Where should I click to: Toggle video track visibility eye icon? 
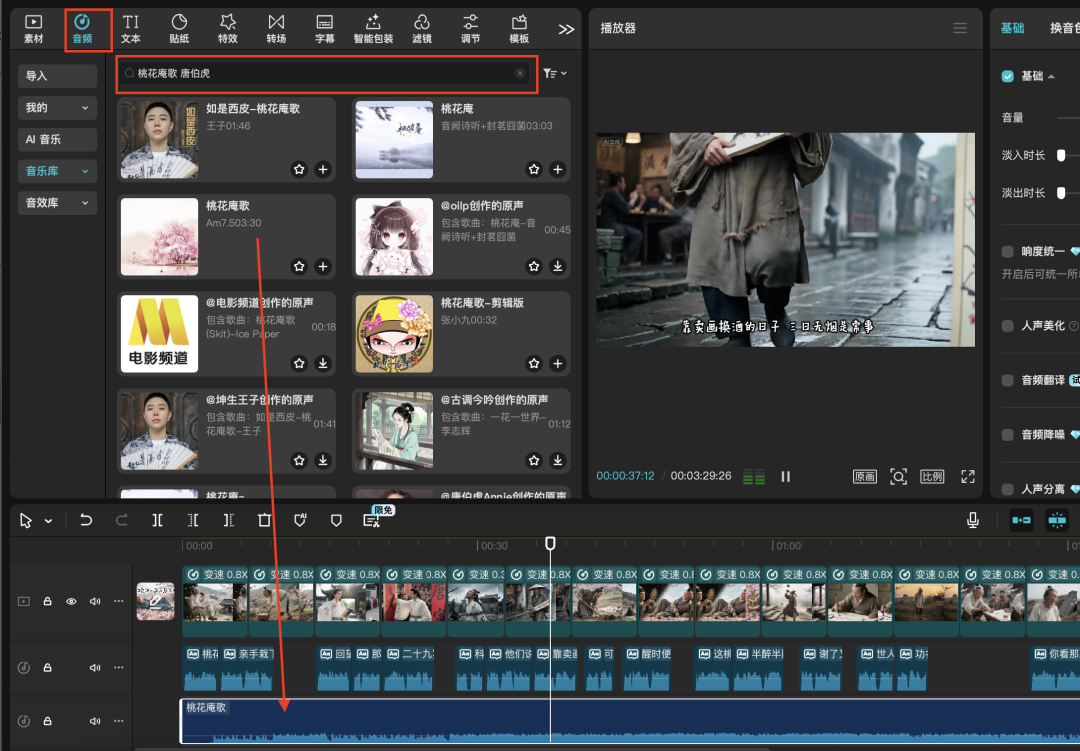71,601
